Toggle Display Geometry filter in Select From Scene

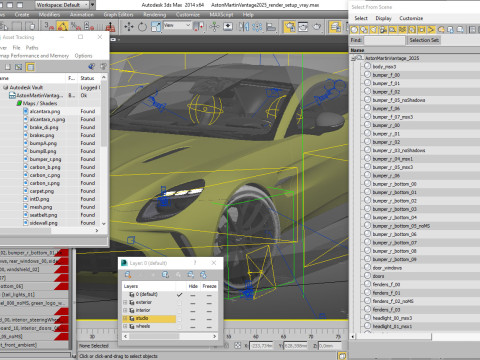point(354,30)
